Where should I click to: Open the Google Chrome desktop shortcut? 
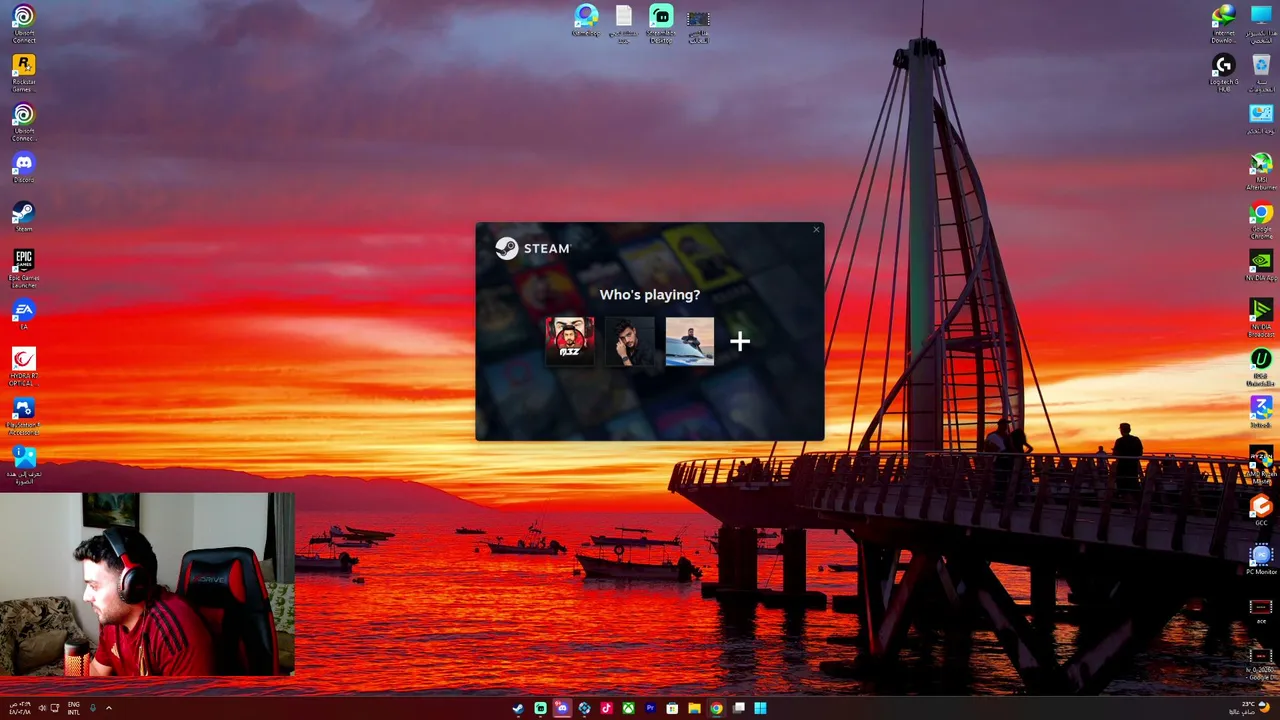(1261, 220)
